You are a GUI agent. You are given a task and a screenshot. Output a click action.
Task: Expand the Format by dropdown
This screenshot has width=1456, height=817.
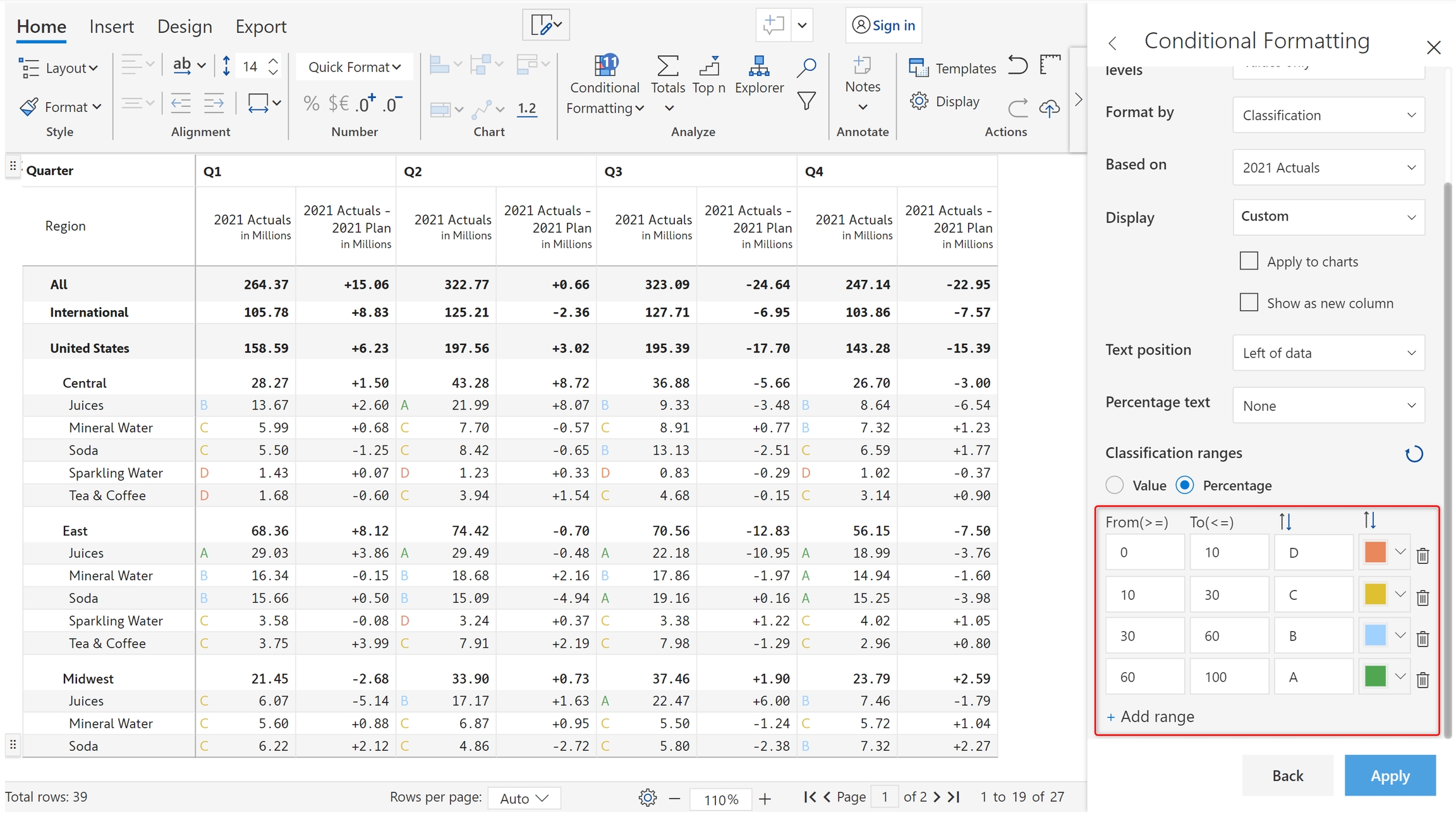click(x=1328, y=115)
